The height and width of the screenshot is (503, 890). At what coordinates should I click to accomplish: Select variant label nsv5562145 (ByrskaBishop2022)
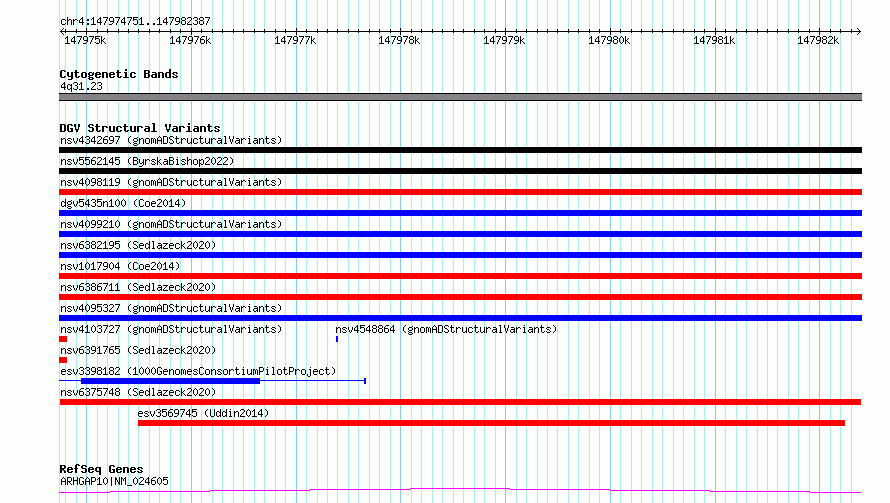[147, 161]
